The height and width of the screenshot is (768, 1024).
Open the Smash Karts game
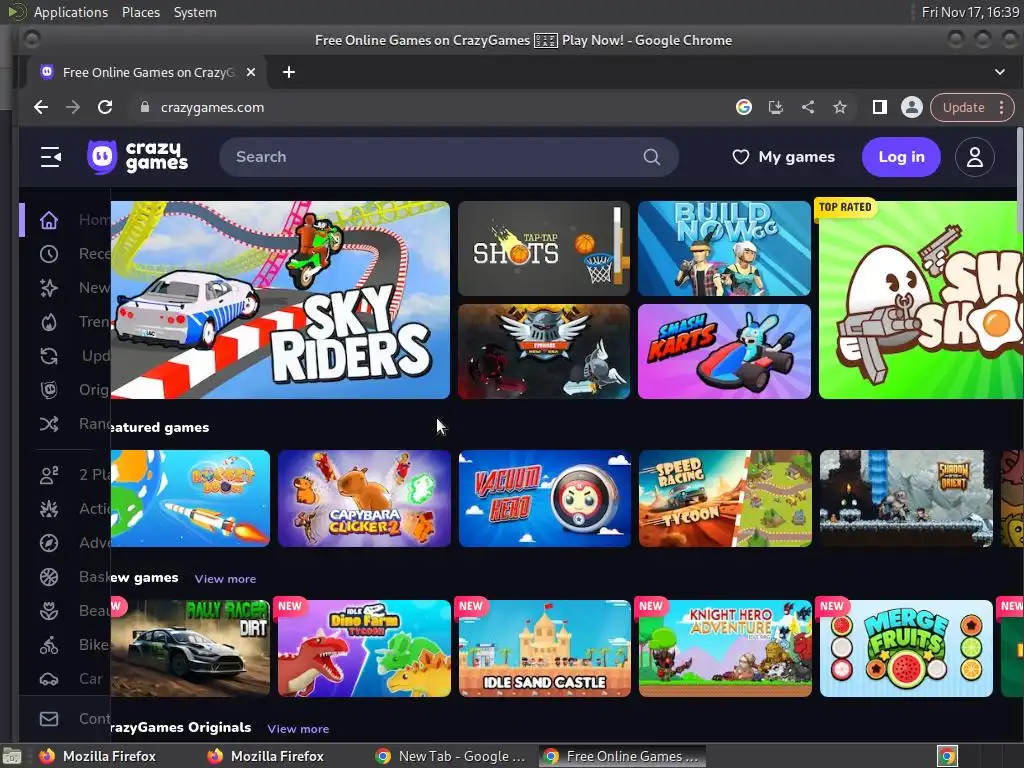724,351
